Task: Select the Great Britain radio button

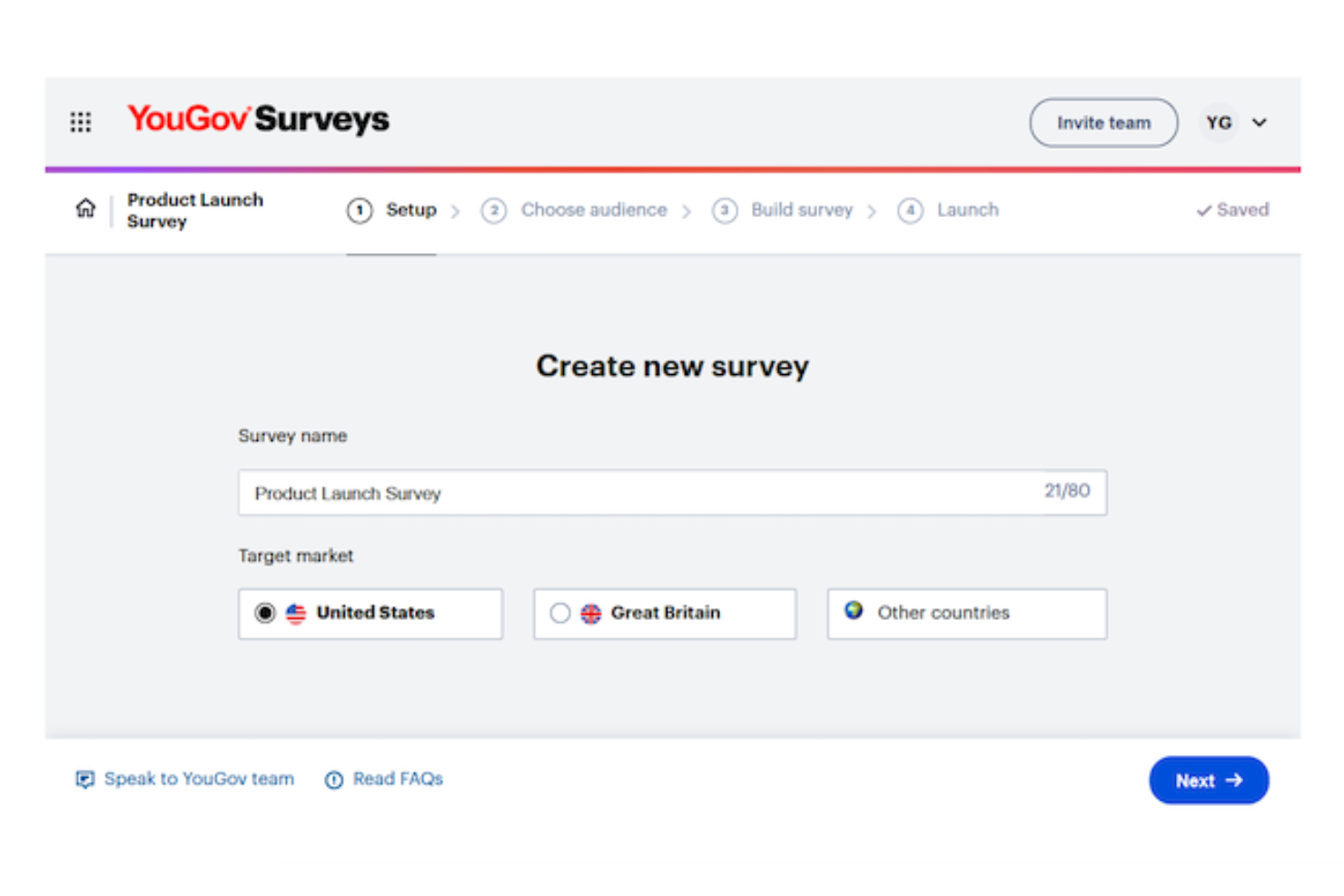Action: 560,614
